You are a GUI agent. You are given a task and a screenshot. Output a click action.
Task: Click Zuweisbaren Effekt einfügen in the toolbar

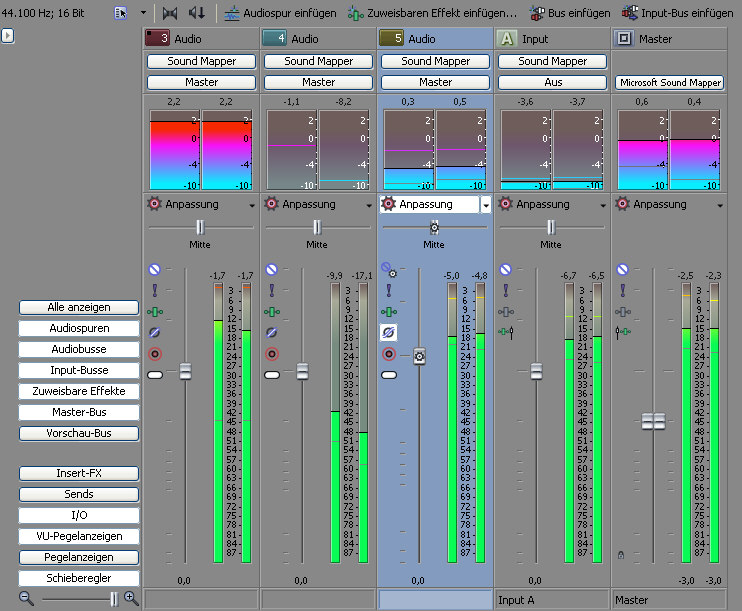coord(432,13)
